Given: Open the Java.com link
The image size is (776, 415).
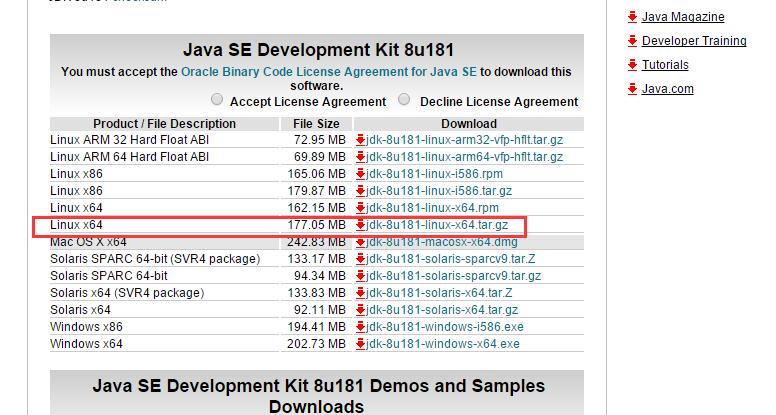Looking at the screenshot, I should click(668, 89).
